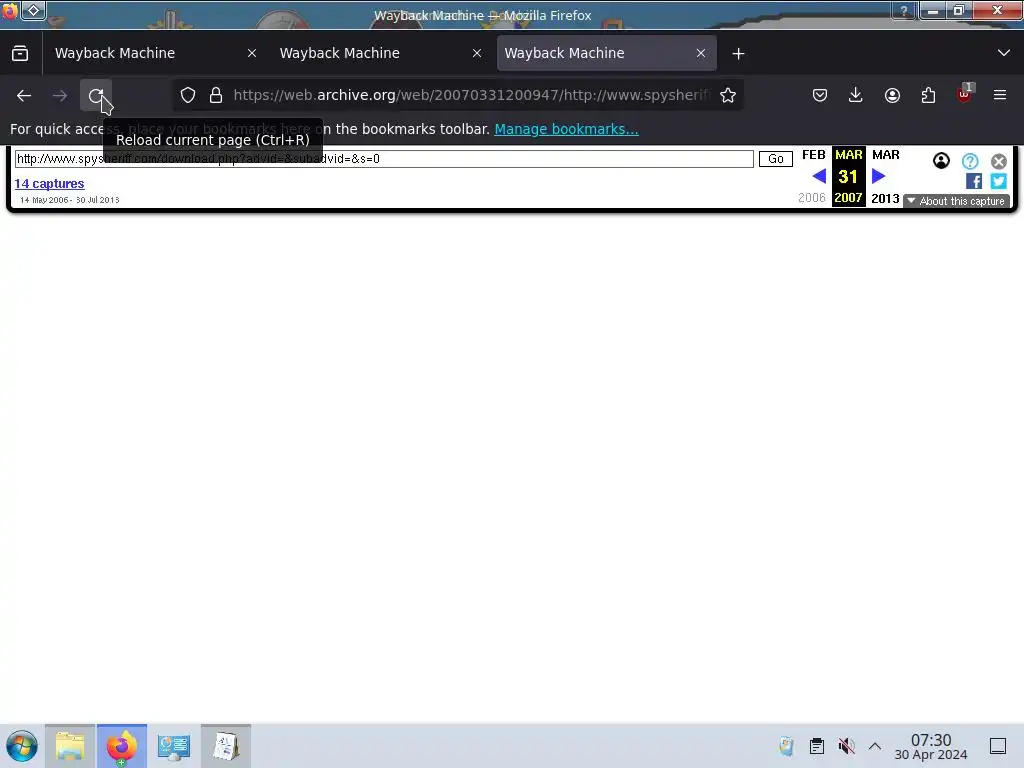Click the browser address bar URL

(x=472, y=95)
